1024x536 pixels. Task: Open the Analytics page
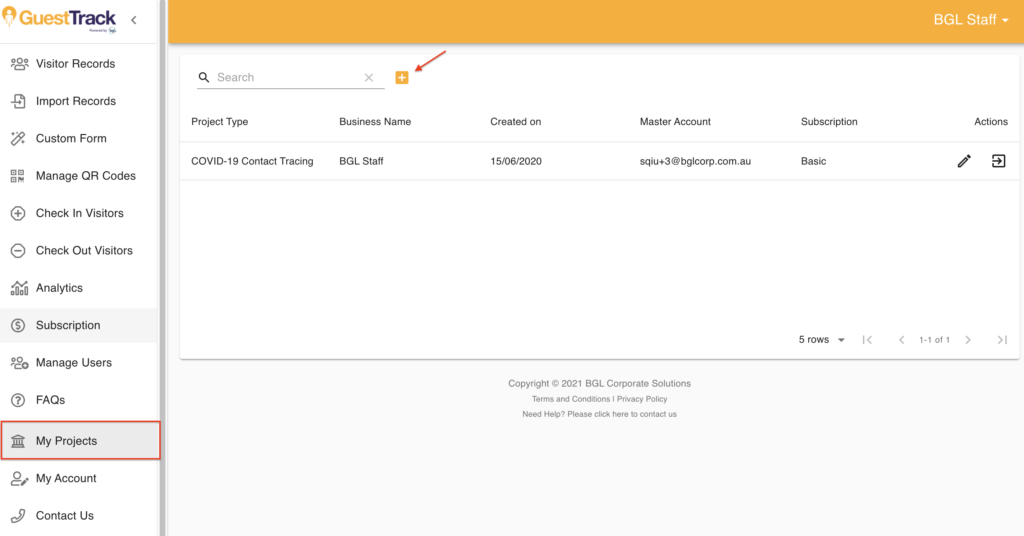59,288
